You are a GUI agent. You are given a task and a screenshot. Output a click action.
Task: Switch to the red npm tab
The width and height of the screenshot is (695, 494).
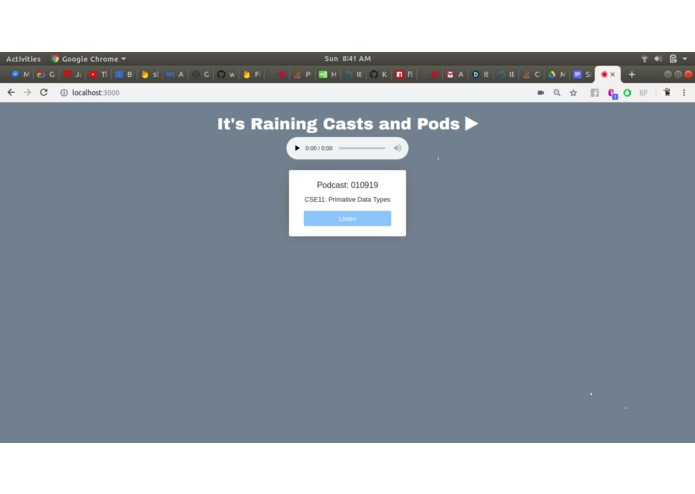pos(404,74)
